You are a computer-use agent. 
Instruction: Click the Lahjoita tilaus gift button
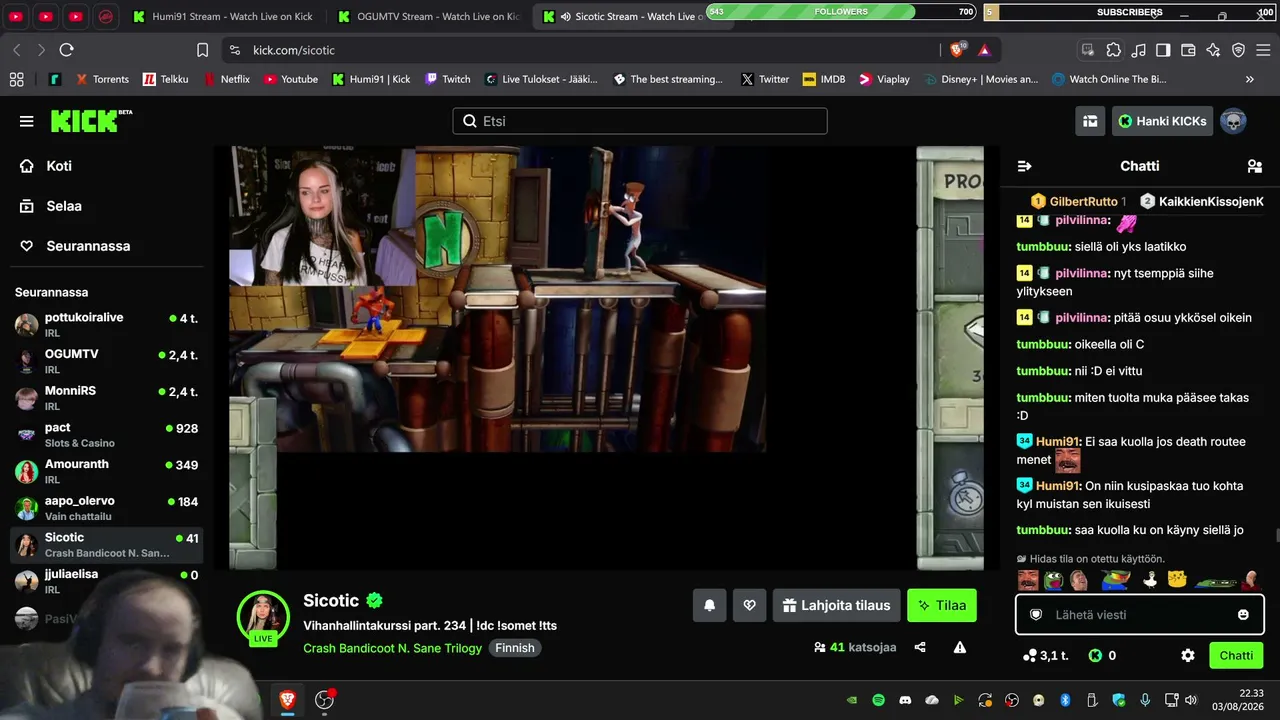(837, 605)
